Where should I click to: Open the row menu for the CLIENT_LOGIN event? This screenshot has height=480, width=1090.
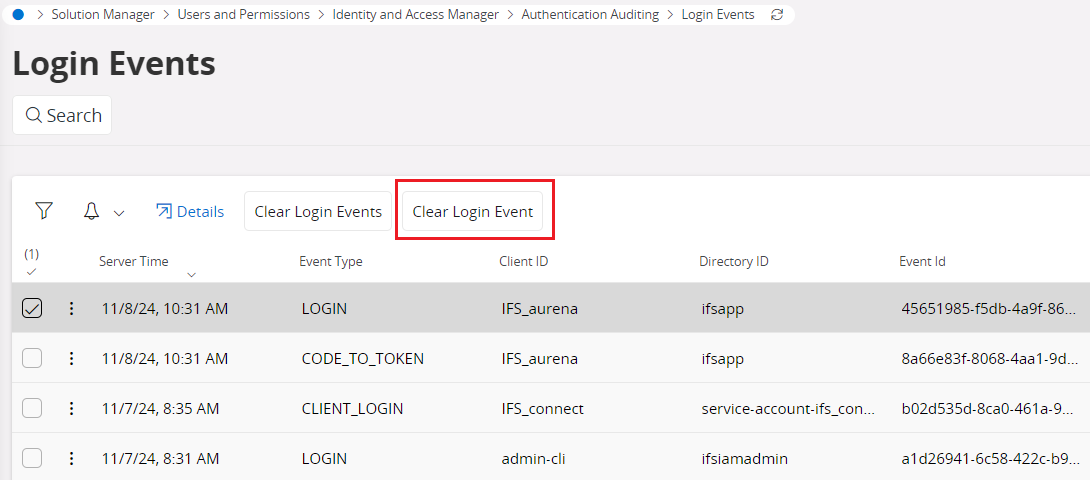coord(71,408)
